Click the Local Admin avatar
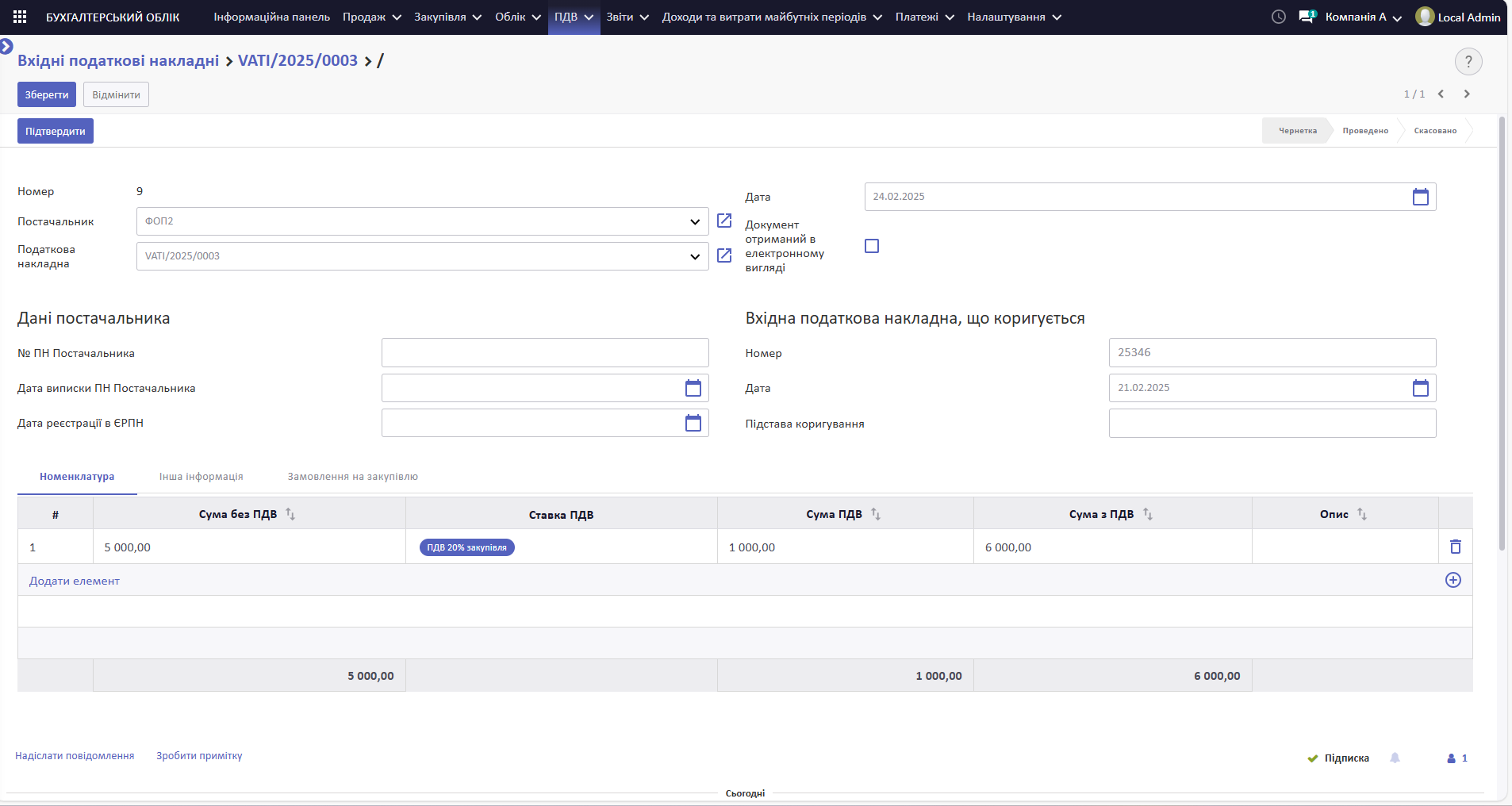The image size is (1512, 806). [1425, 17]
